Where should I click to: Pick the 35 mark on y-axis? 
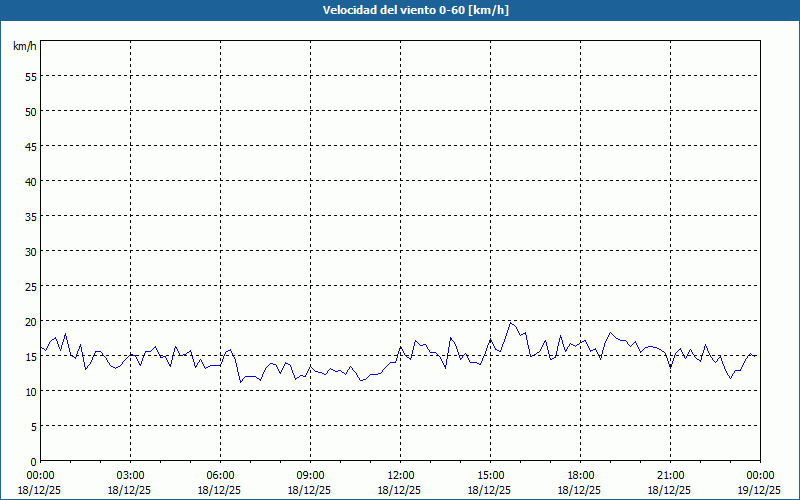[x=30, y=216]
